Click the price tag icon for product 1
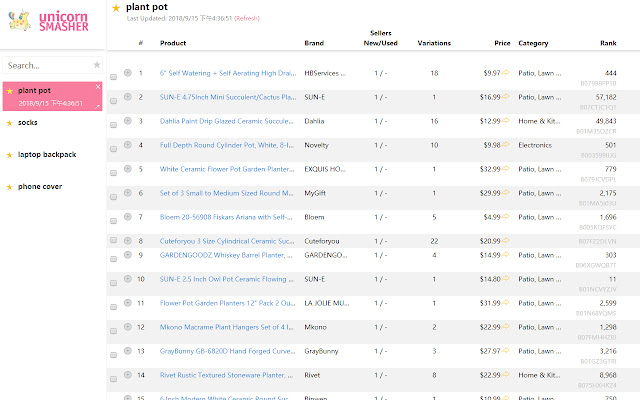This screenshot has height=400, width=640. [506, 72]
